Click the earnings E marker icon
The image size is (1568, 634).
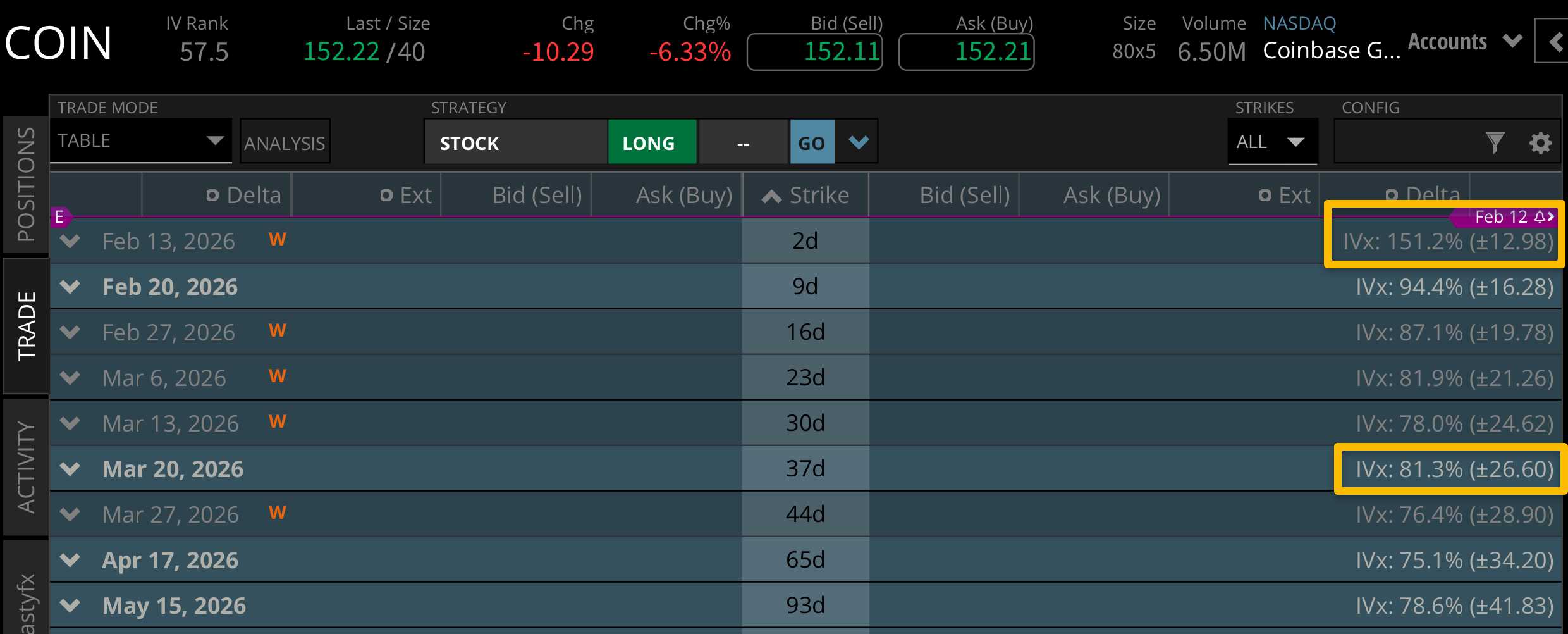click(x=59, y=217)
